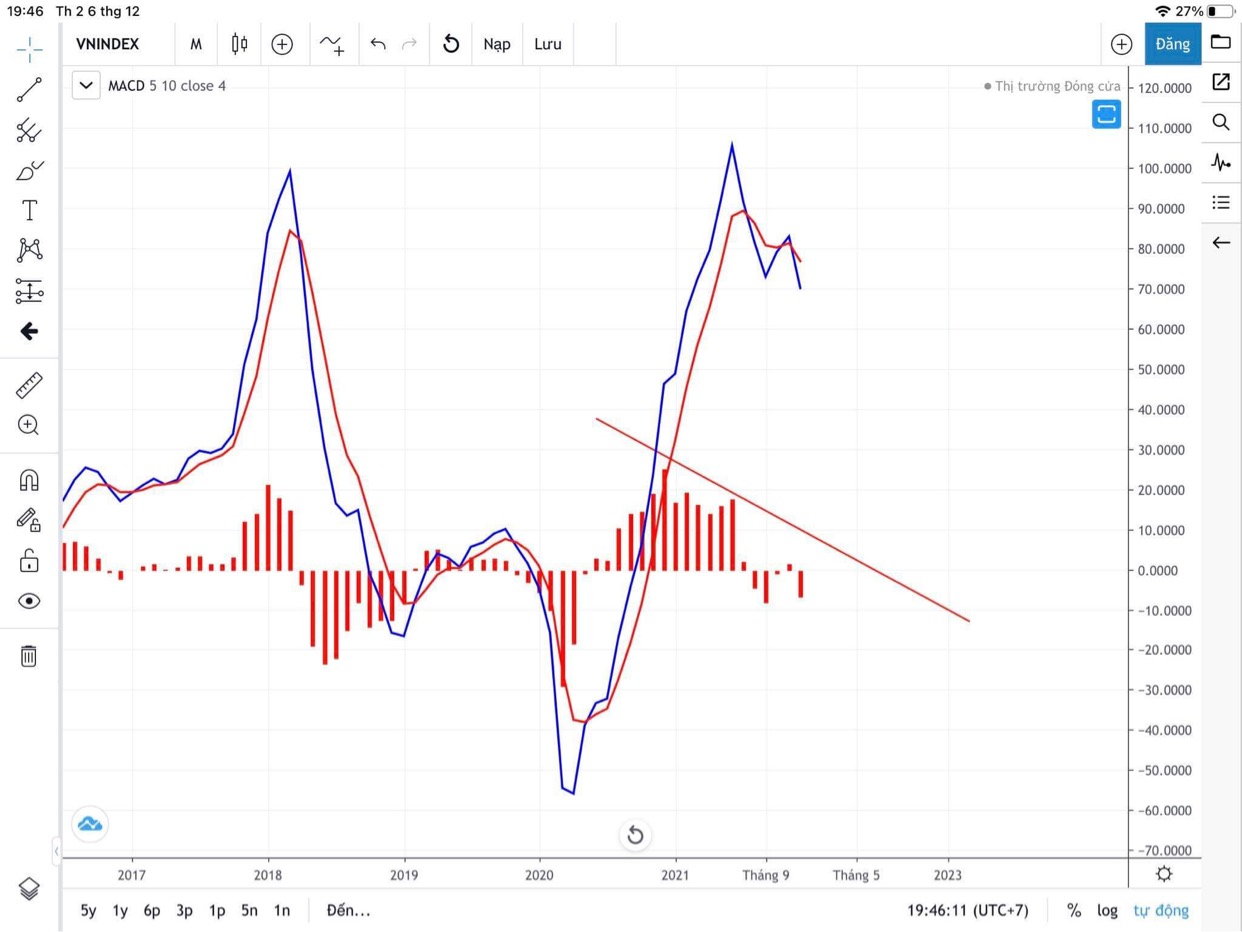Select the crosshair cursor tool
Image resolution: width=1242 pixels, height=932 pixels.
tap(29, 48)
